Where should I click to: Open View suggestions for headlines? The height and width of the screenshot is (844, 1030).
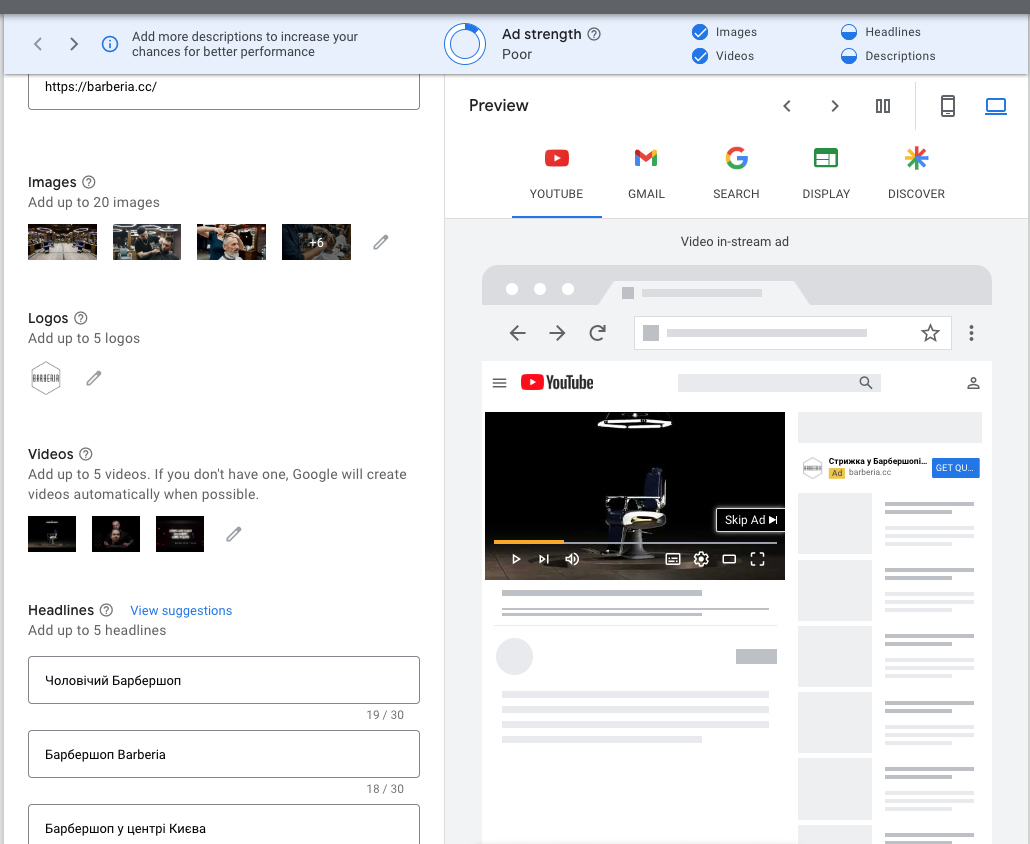[x=181, y=610]
